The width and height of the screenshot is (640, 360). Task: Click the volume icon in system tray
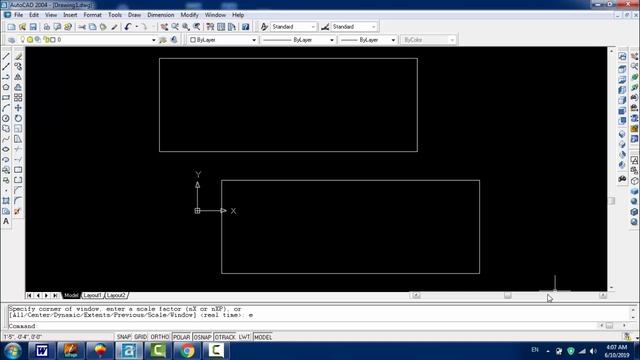pos(593,351)
